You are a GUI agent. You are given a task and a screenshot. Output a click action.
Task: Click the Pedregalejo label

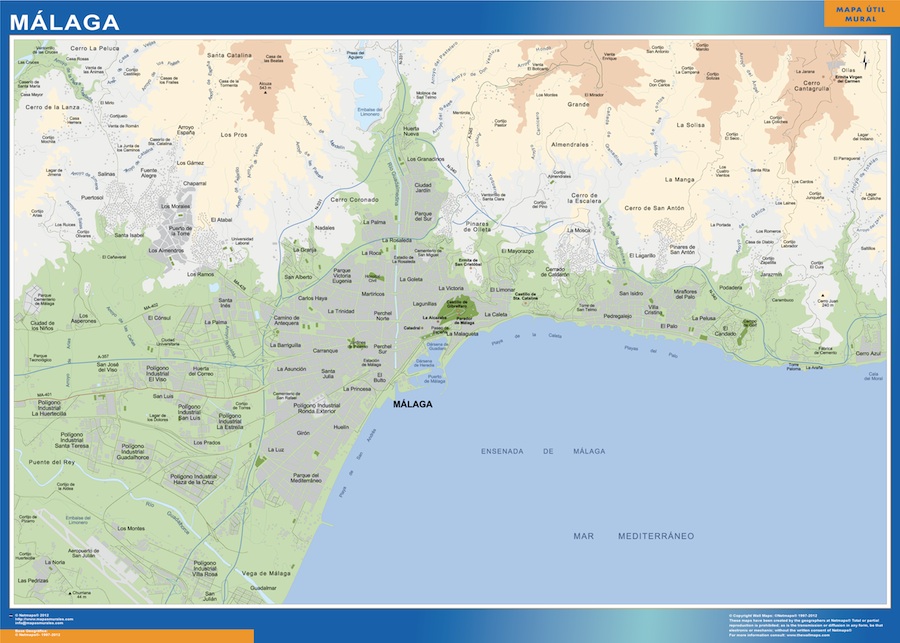point(618,316)
